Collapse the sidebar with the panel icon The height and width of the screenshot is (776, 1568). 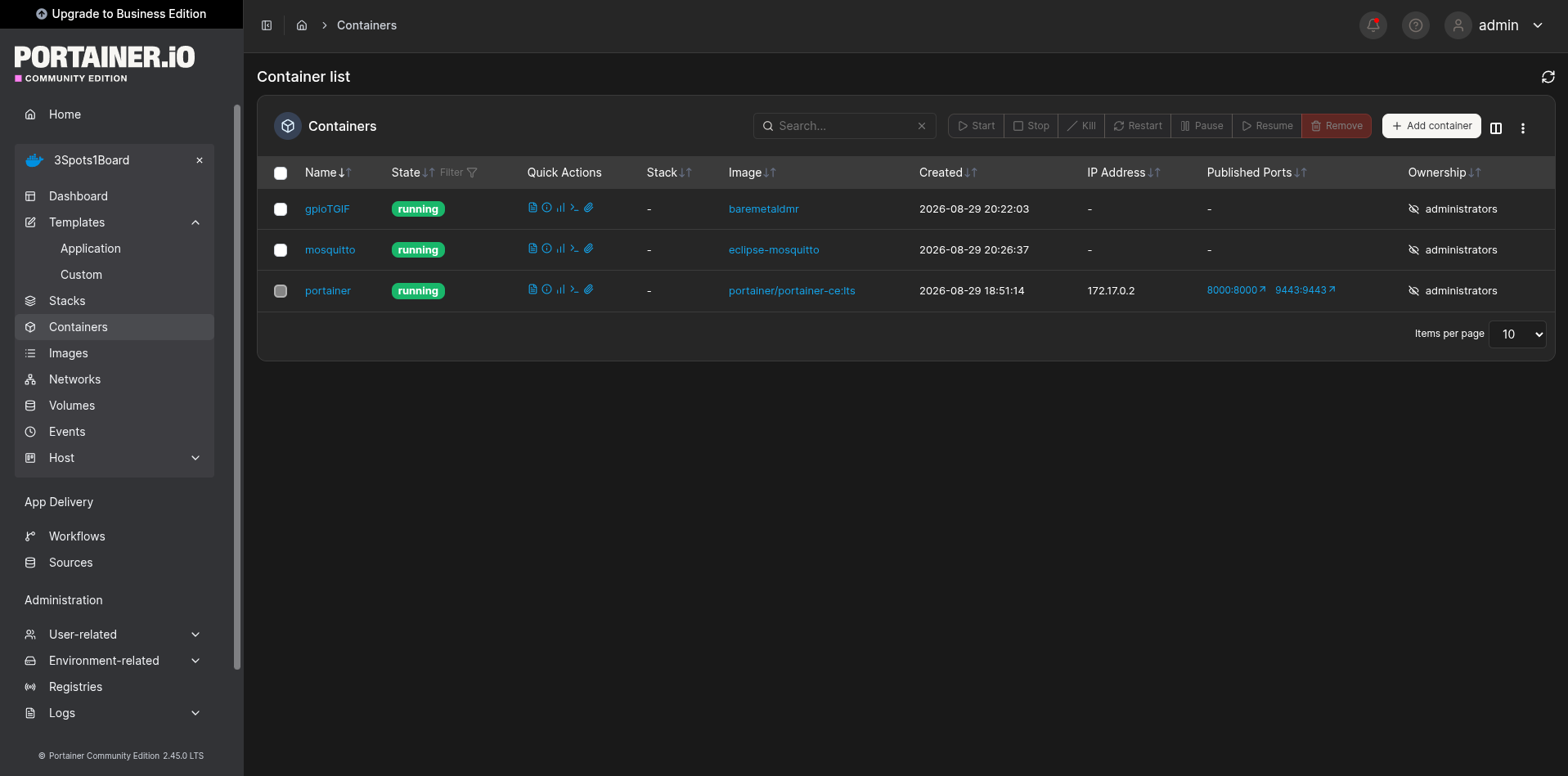point(267,25)
